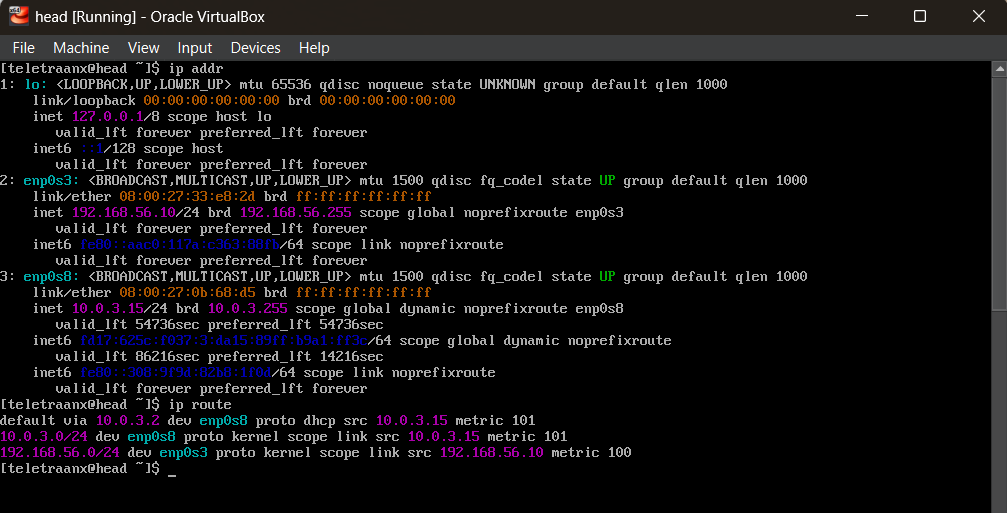Show the Devices menu
The height and width of the screenshot is (513, 1007).
[255, 48]
